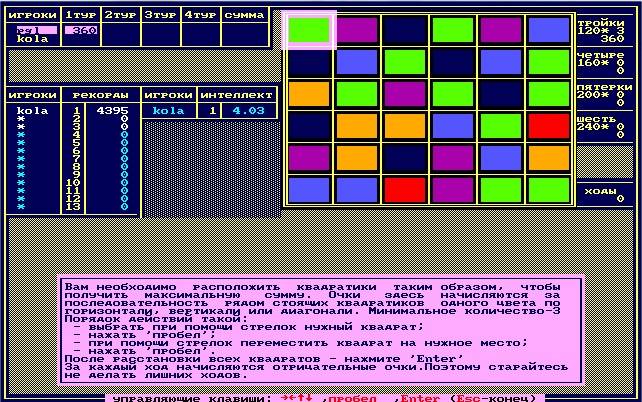The image size is (642, 402).
Task: Choose the dark empty square in fifth row
Action: (x=405, y=158)
